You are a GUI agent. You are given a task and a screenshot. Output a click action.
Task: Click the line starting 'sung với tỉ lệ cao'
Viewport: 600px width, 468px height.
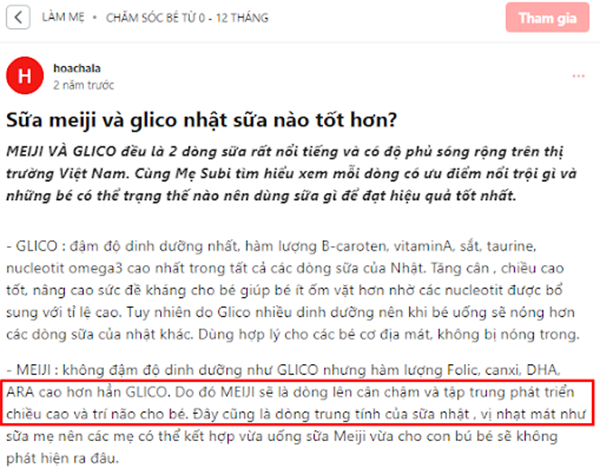pyautogui.click(x=290, y=312)
